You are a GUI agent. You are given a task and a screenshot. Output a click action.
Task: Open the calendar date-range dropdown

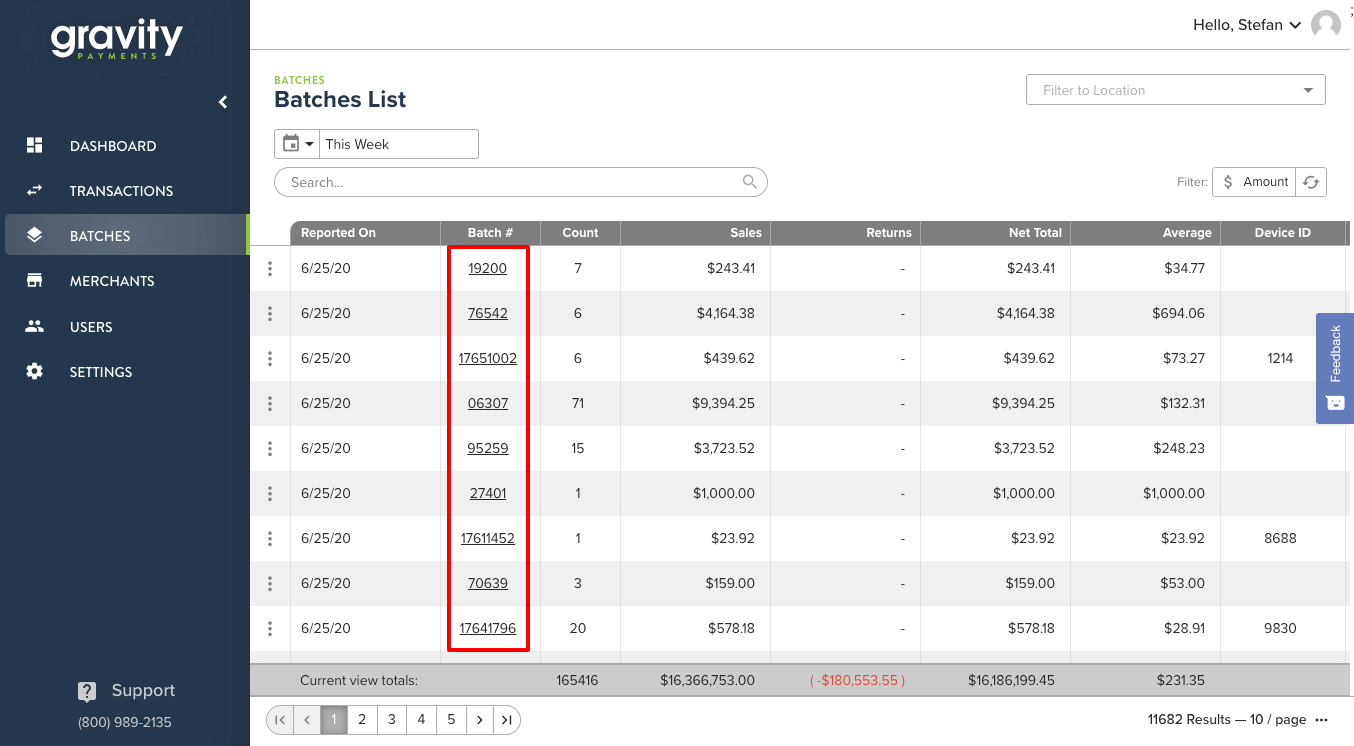pos(296,143)
